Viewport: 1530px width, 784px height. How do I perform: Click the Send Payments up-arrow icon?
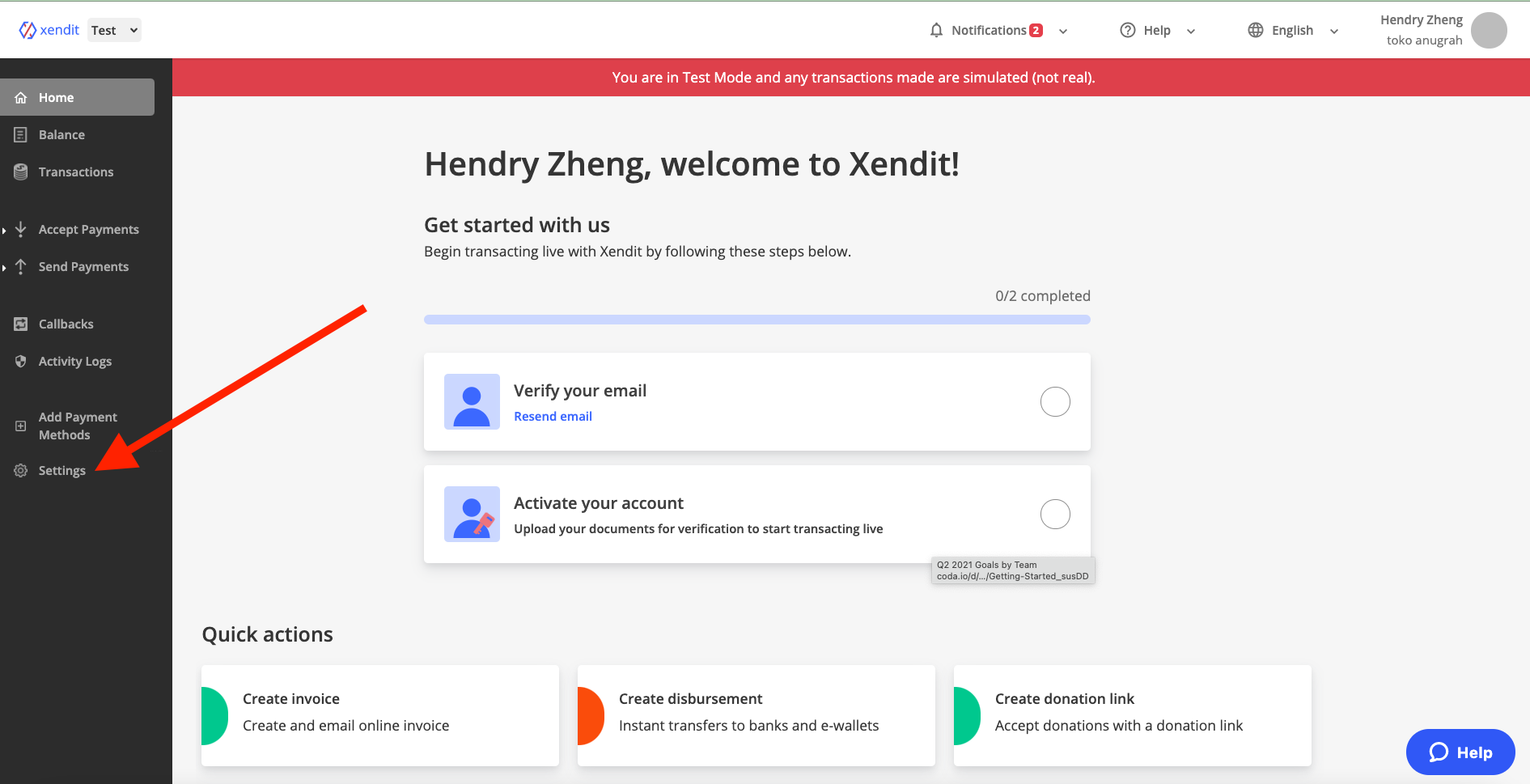point(21,266)
